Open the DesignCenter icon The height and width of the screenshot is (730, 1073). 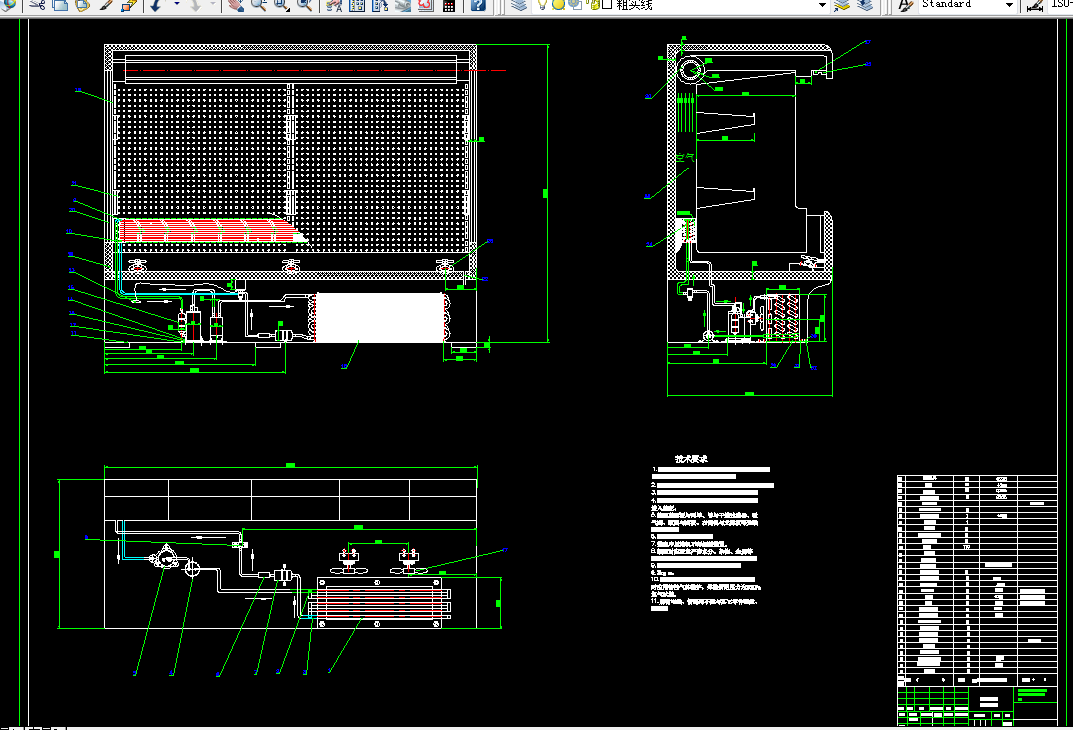357,5
